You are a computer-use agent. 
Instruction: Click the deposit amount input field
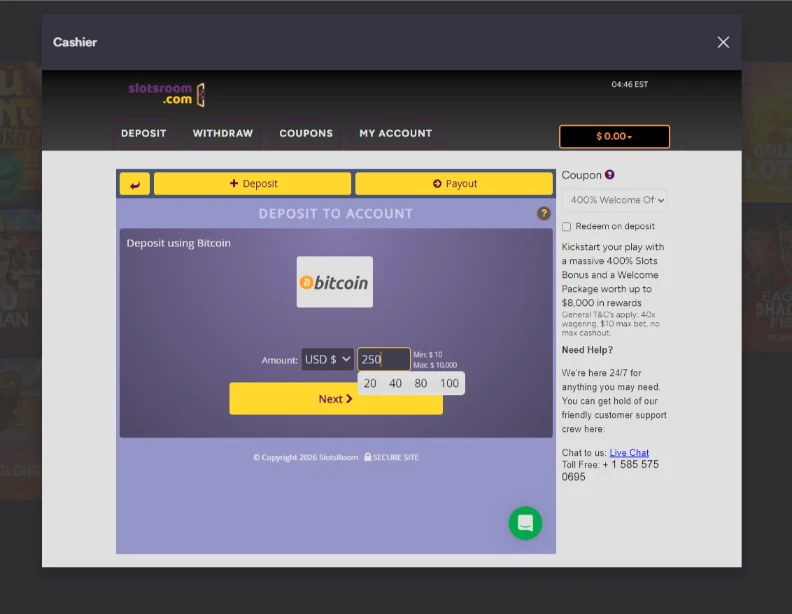pyautogui.click(x=384, y=359)
